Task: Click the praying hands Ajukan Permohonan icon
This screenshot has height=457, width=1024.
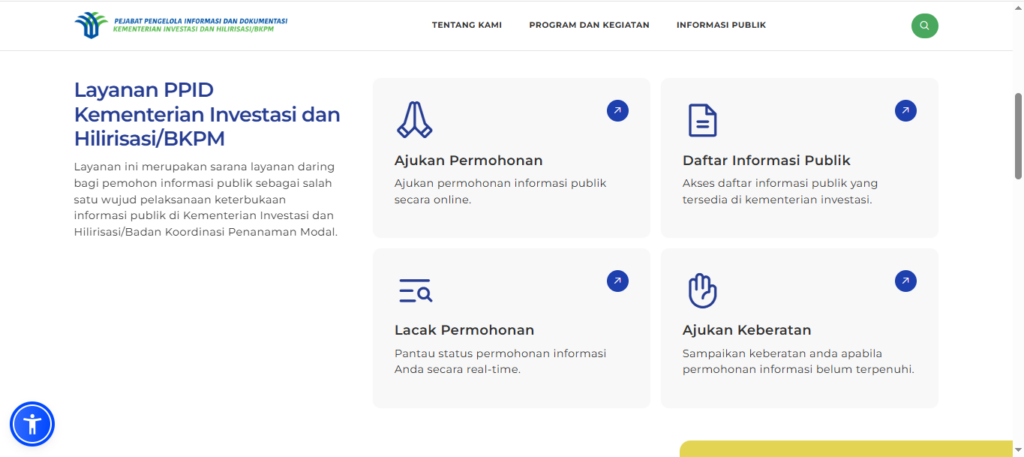Action: pos(413,119)
